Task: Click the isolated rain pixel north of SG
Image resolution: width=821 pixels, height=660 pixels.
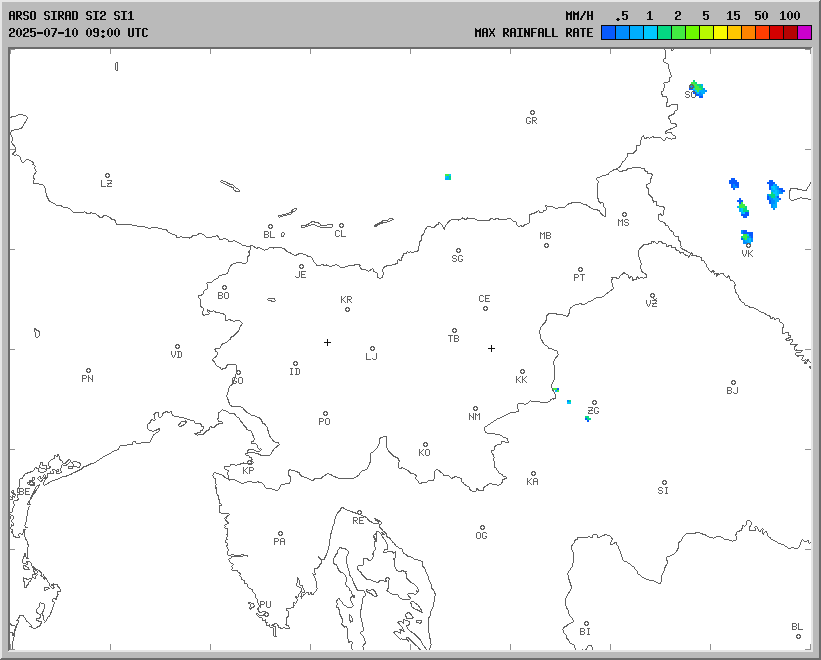Action: pos(448,177)
